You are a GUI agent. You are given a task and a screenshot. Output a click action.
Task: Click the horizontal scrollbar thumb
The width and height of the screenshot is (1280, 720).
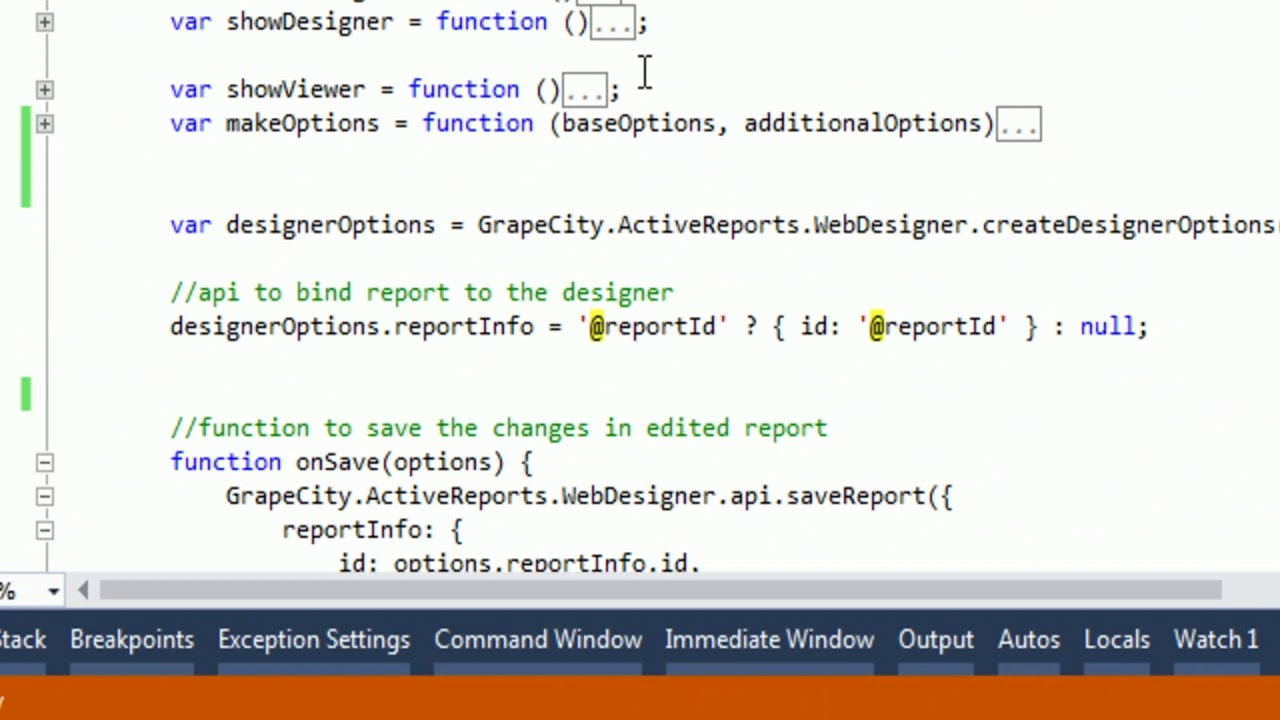click(x=660, y=591)
